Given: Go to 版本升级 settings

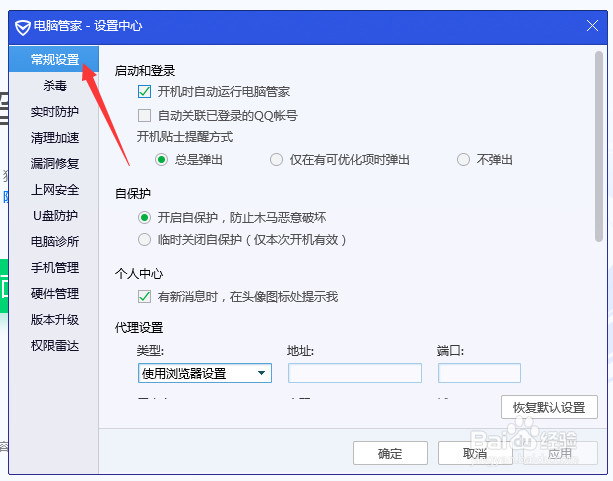Looking at the screenshot, I should point(55,319).
